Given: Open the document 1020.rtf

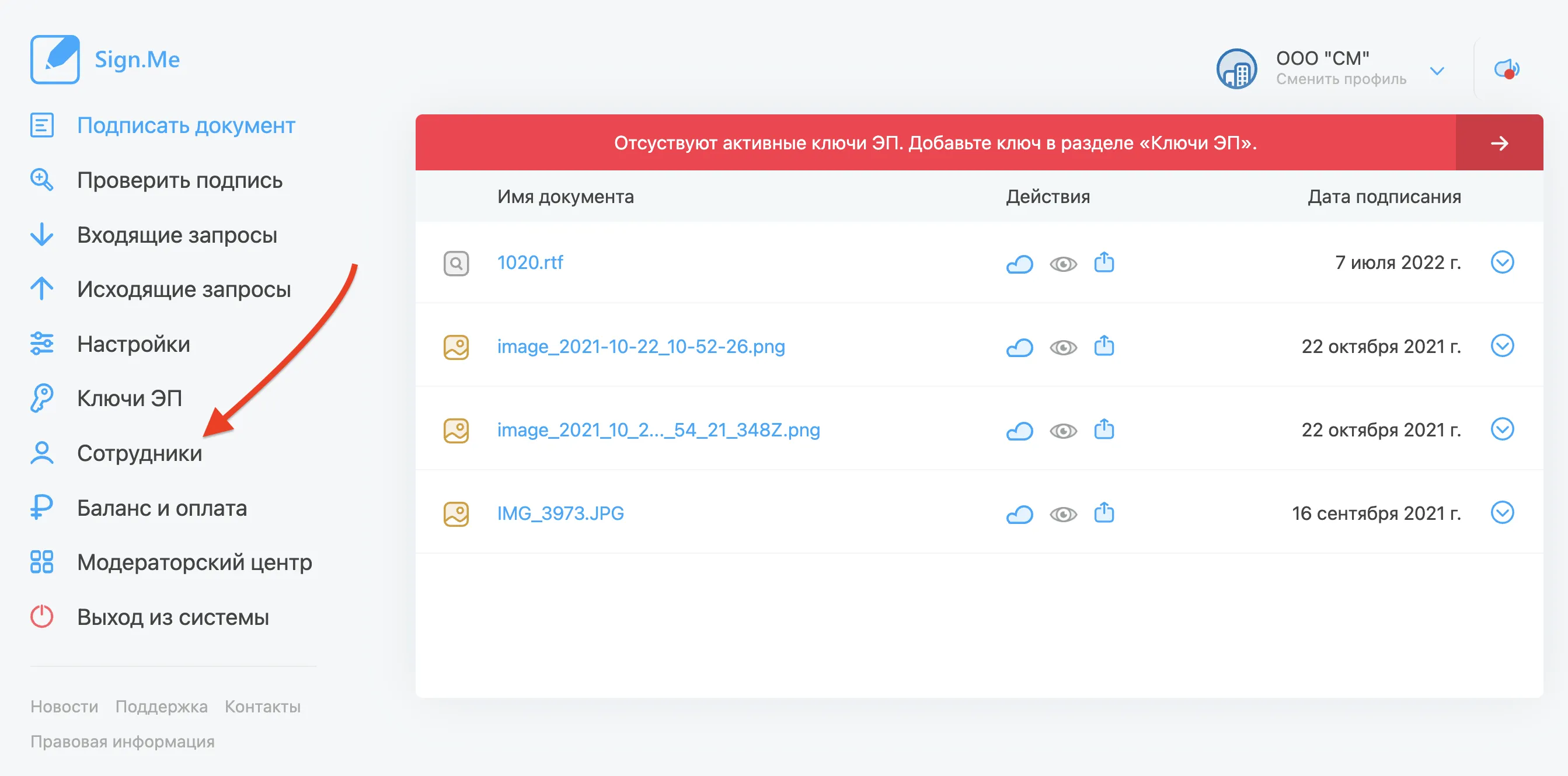Looking at the screenshot, I should [529, 262].
